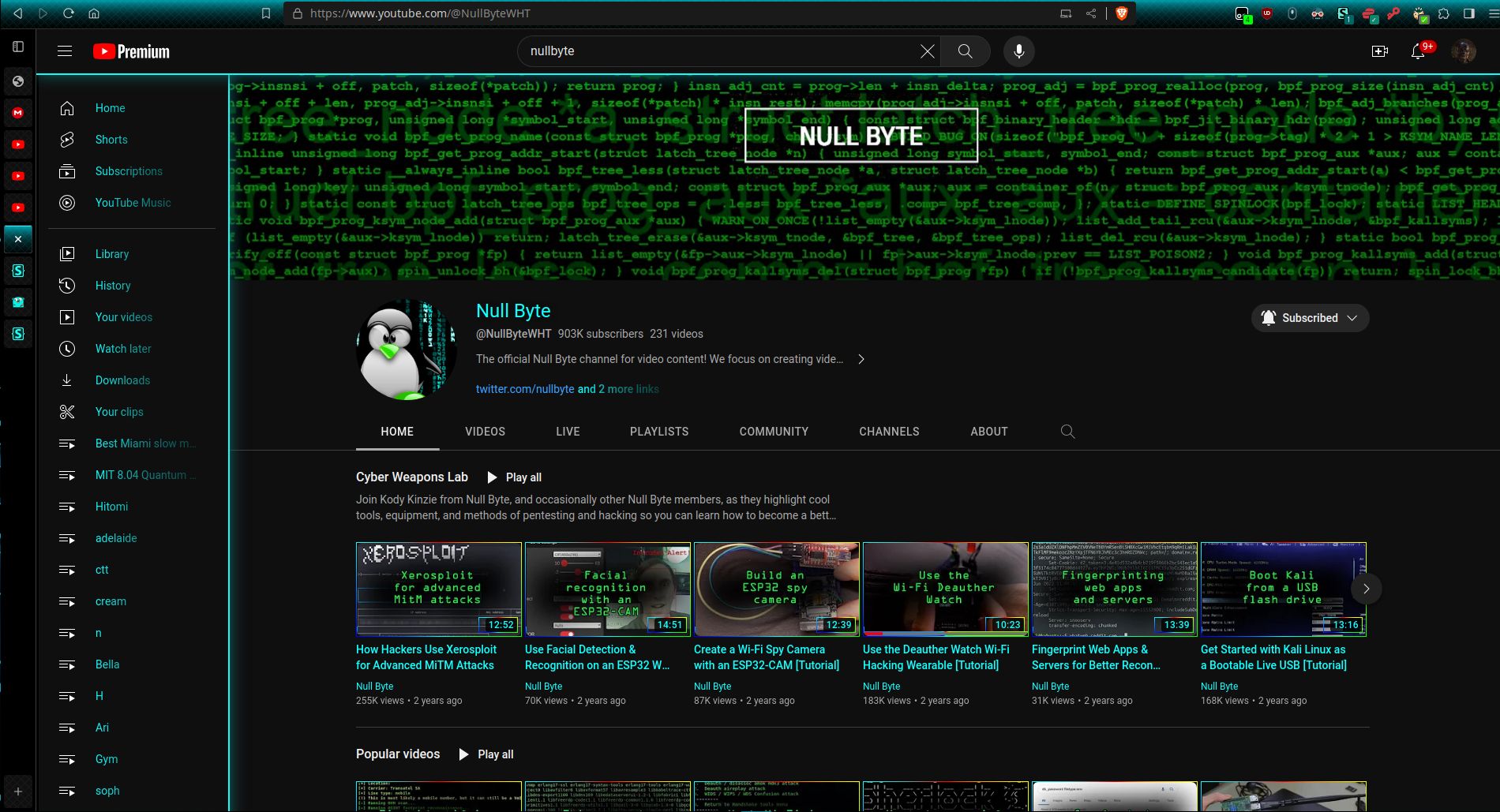The image size is (1500, 812).
Task: Go back in browser history
Action: [18, 13]
